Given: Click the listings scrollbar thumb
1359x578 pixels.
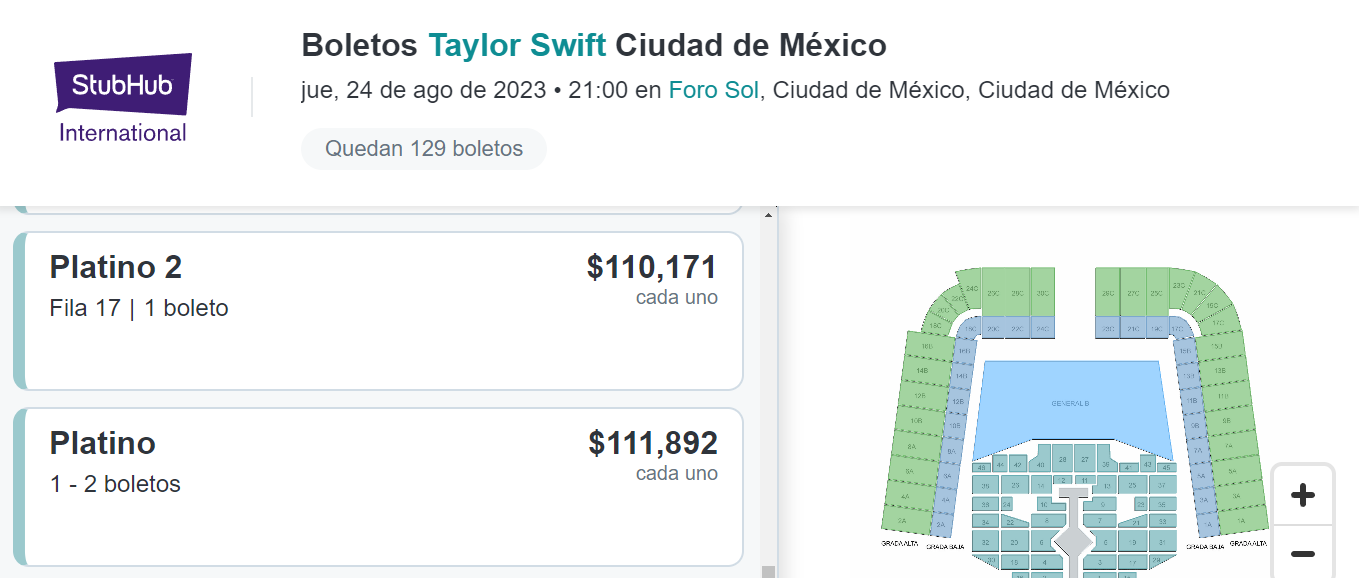Looking at the screenshot, I should click(768, 572).
